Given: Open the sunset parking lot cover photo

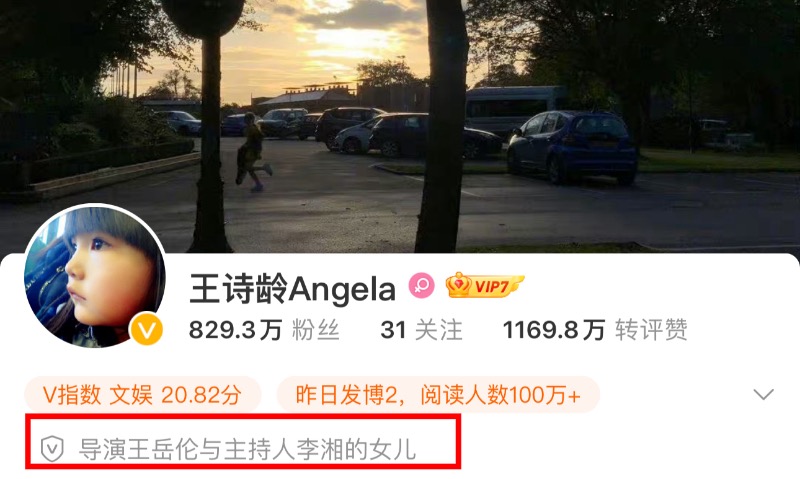Looking at the screenshot, I should pyautogui.click(x=400, y=126).
